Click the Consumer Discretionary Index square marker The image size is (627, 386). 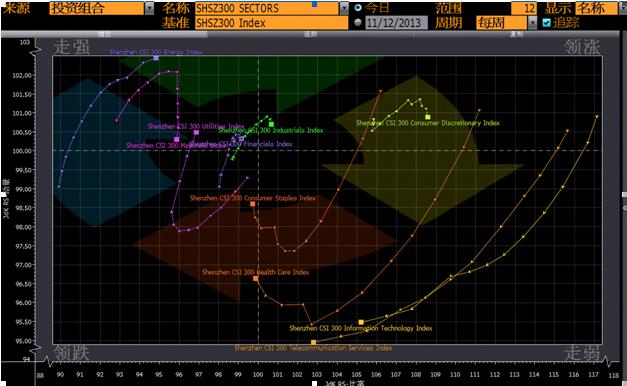(428, 117)
